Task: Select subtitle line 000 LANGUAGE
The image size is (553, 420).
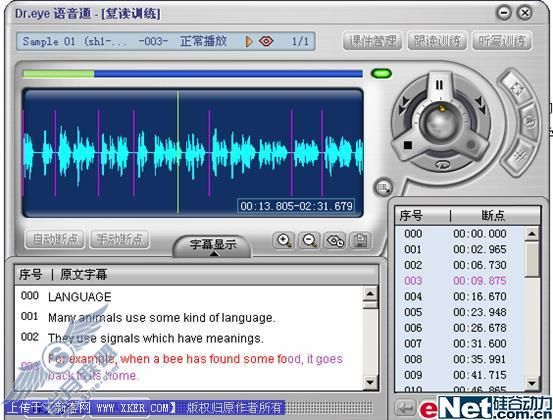Action: point(189,297)
